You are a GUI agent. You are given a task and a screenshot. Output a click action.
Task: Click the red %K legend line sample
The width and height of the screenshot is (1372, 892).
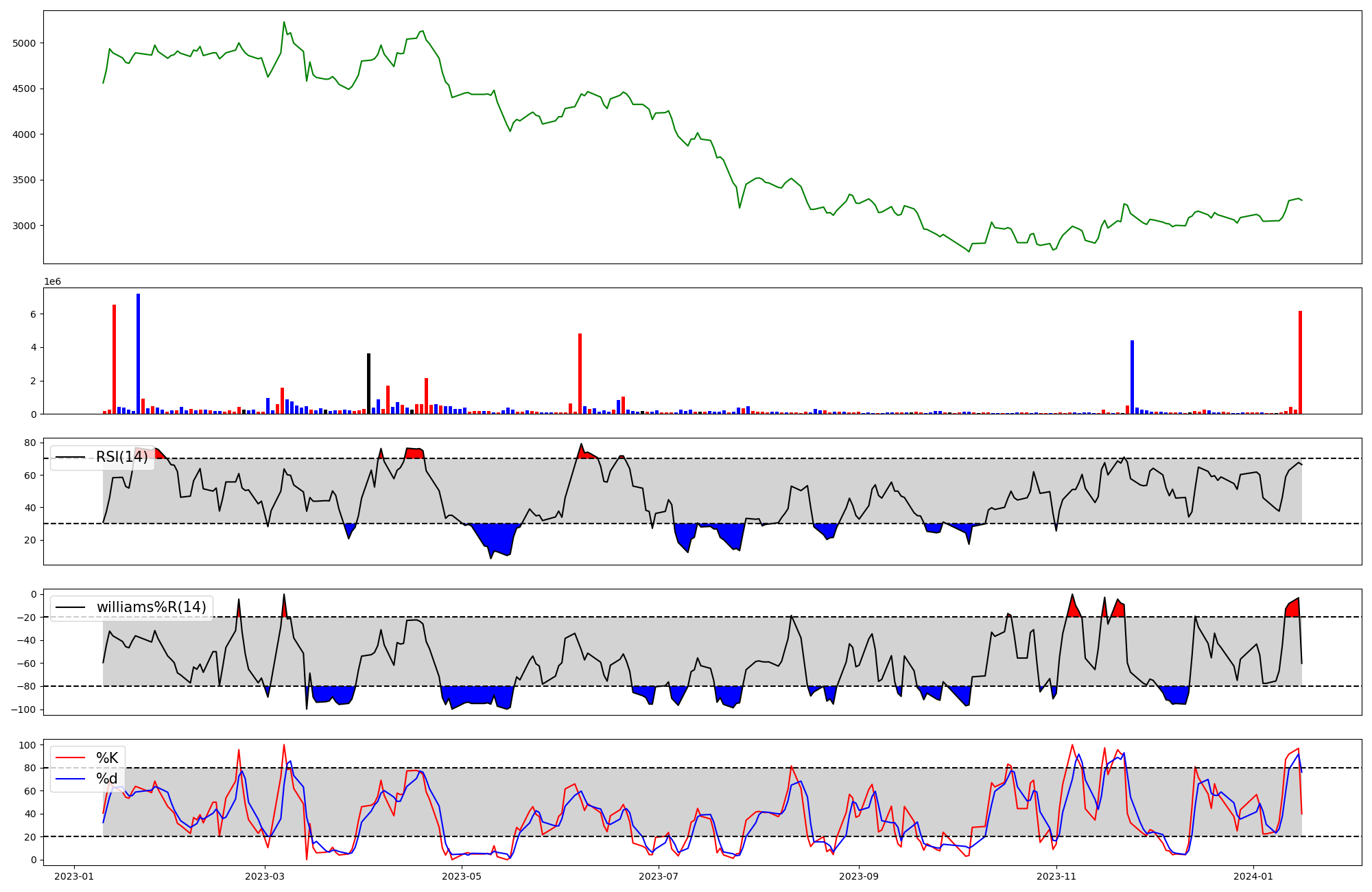point(70,758)
